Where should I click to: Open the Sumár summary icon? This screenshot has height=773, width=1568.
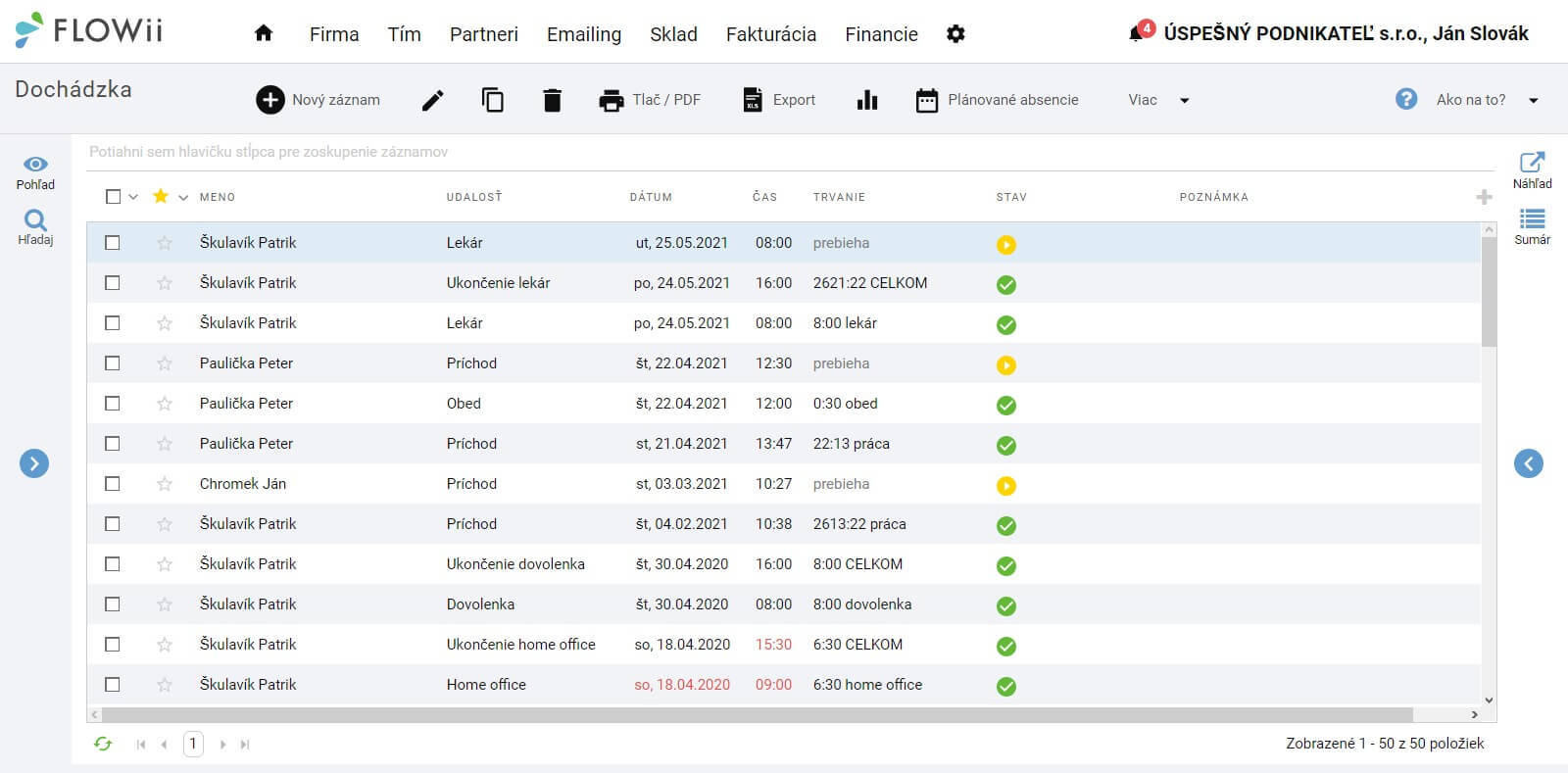(x=1532, y=226)
